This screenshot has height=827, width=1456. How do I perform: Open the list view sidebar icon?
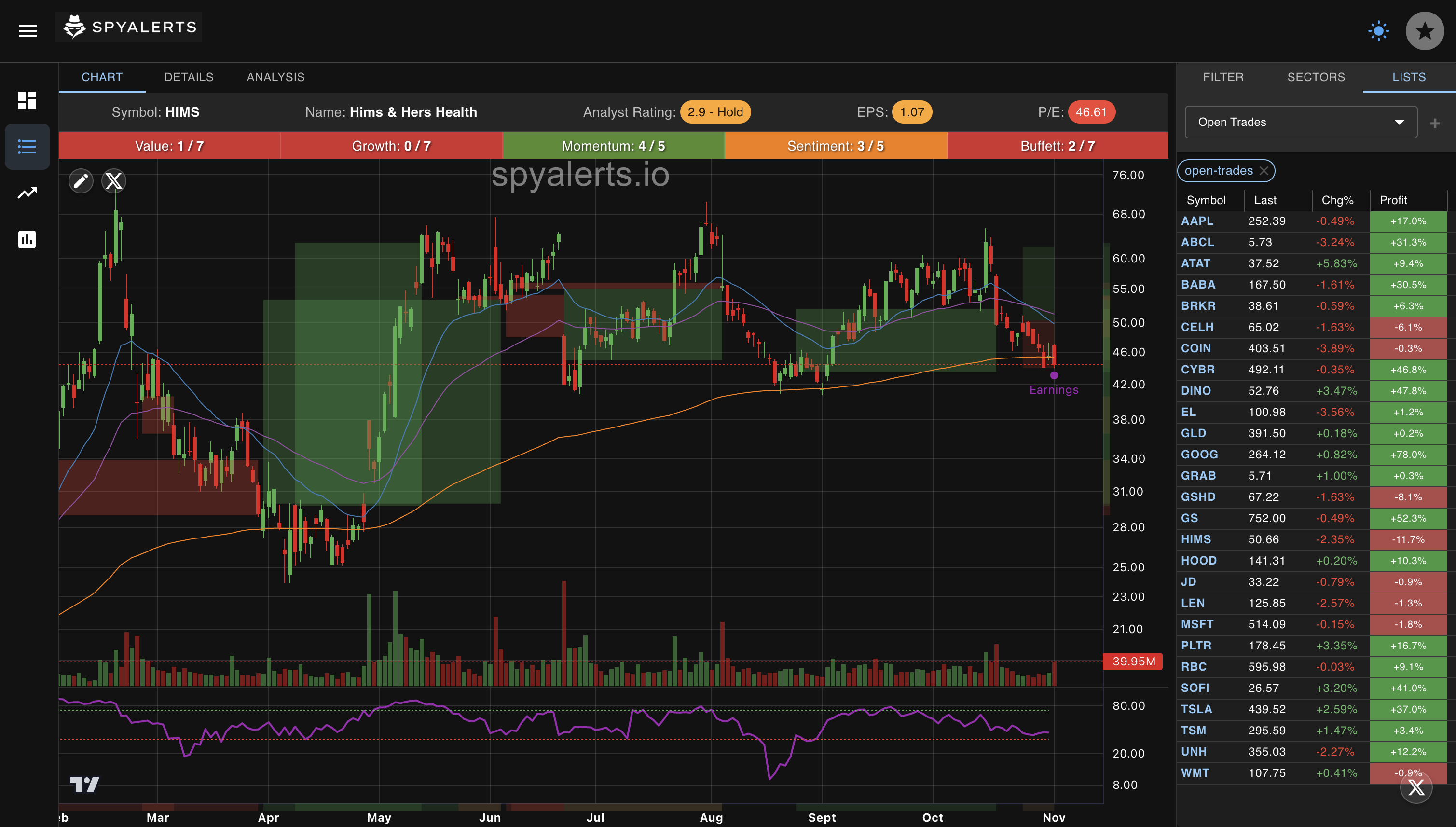pos(27,147)
